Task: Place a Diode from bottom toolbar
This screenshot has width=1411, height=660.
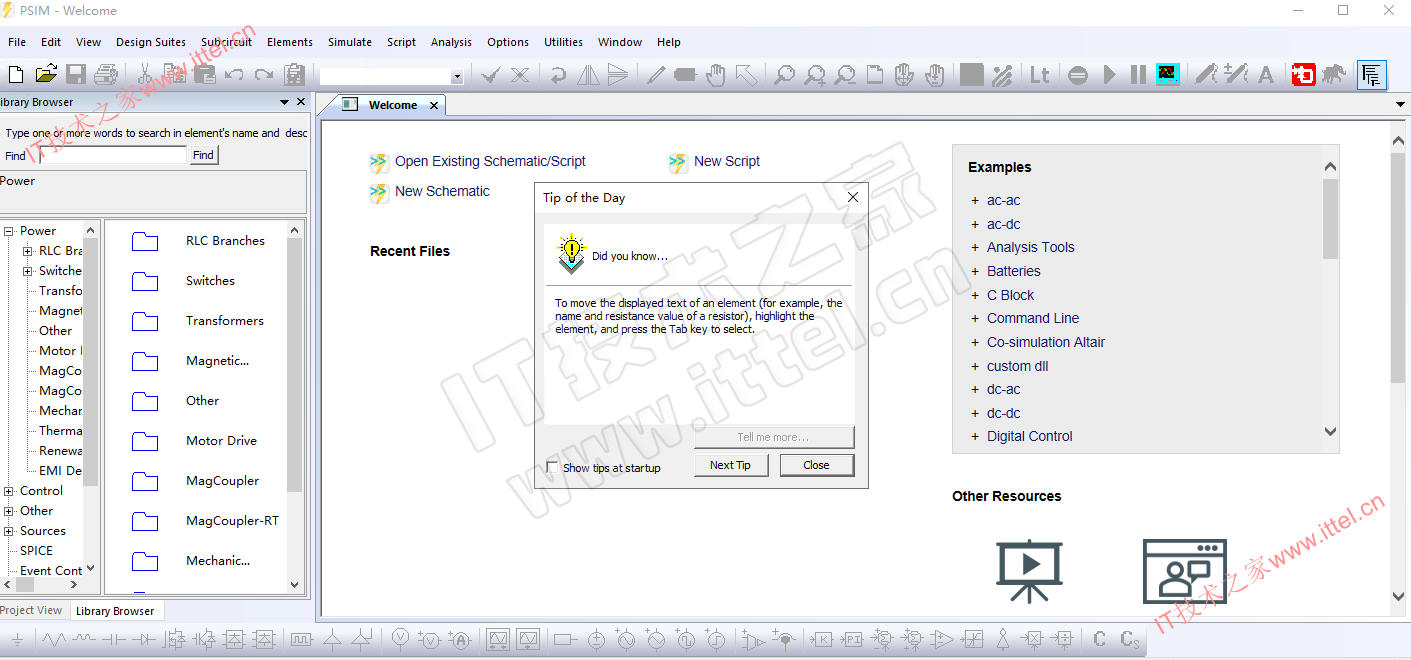Action: tap(146, 639)
